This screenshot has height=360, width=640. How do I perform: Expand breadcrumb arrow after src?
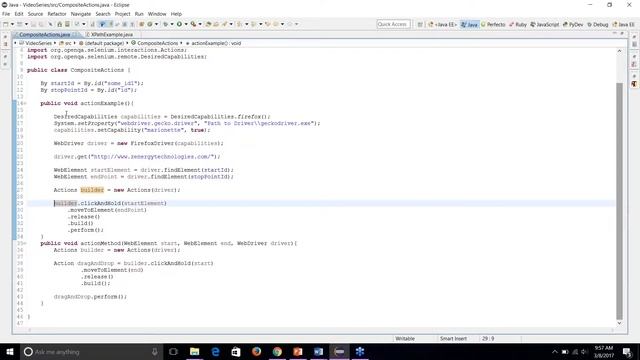[75, 43]
